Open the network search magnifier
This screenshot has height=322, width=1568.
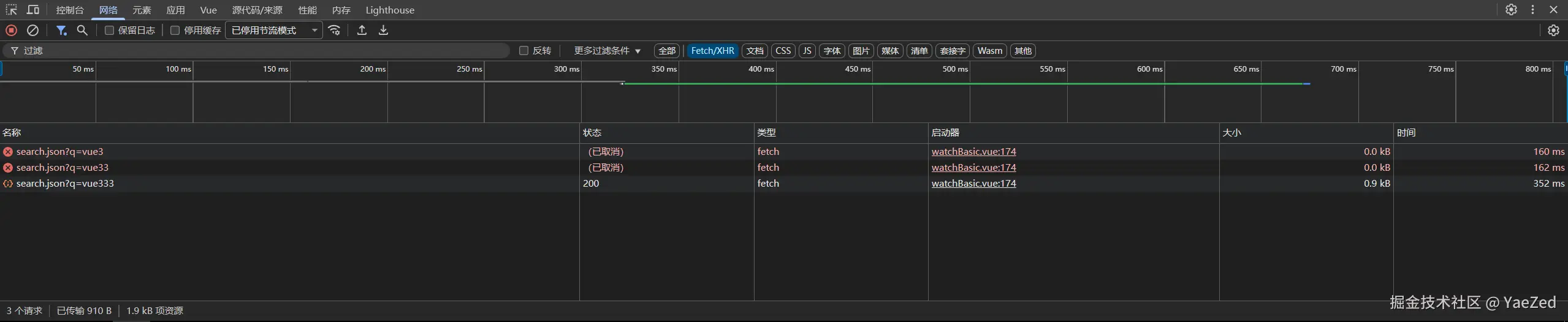(x=82, y=30)
